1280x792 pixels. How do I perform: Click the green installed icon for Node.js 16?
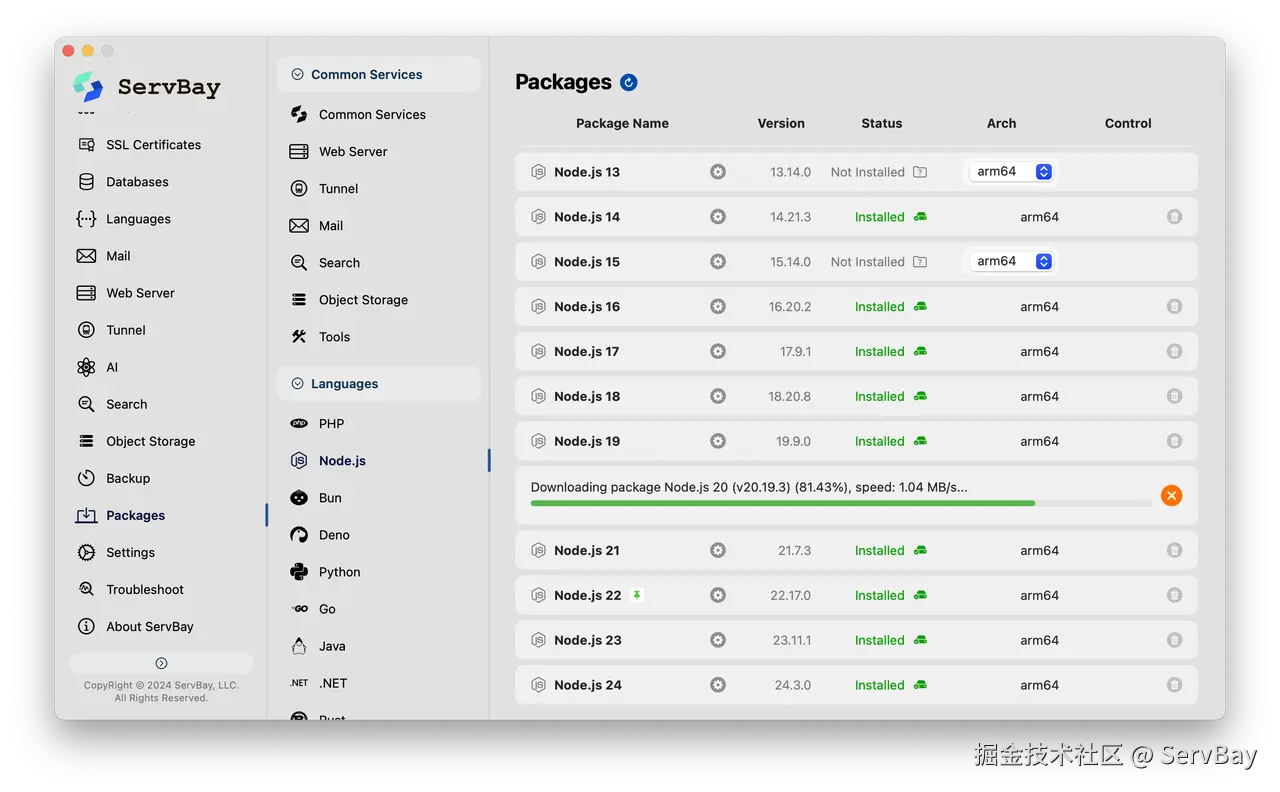[920, 307]
